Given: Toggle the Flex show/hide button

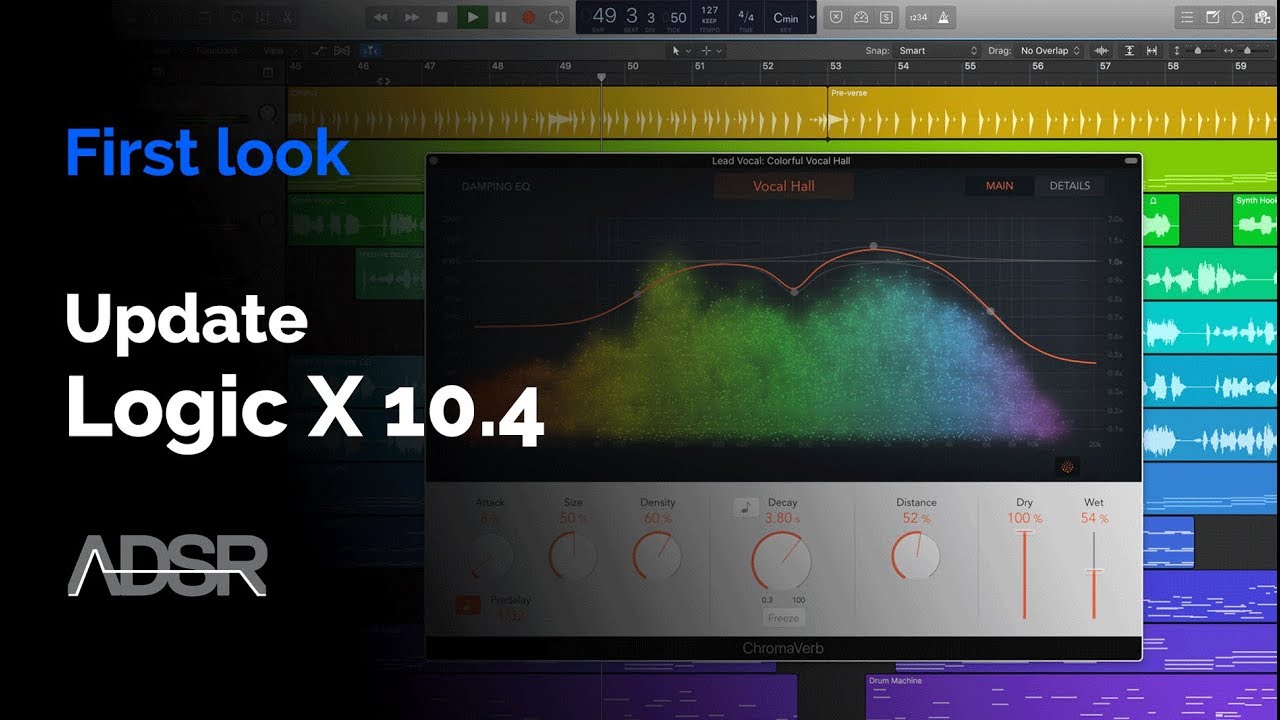Looking at the screenshot, I should click(342, 50).
